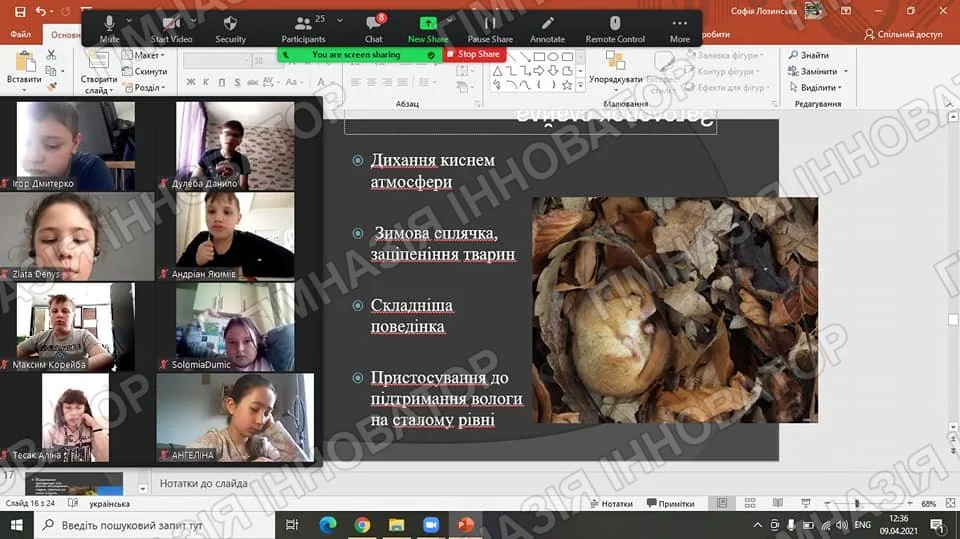
Task: Align text left
Action: point(356,81)
